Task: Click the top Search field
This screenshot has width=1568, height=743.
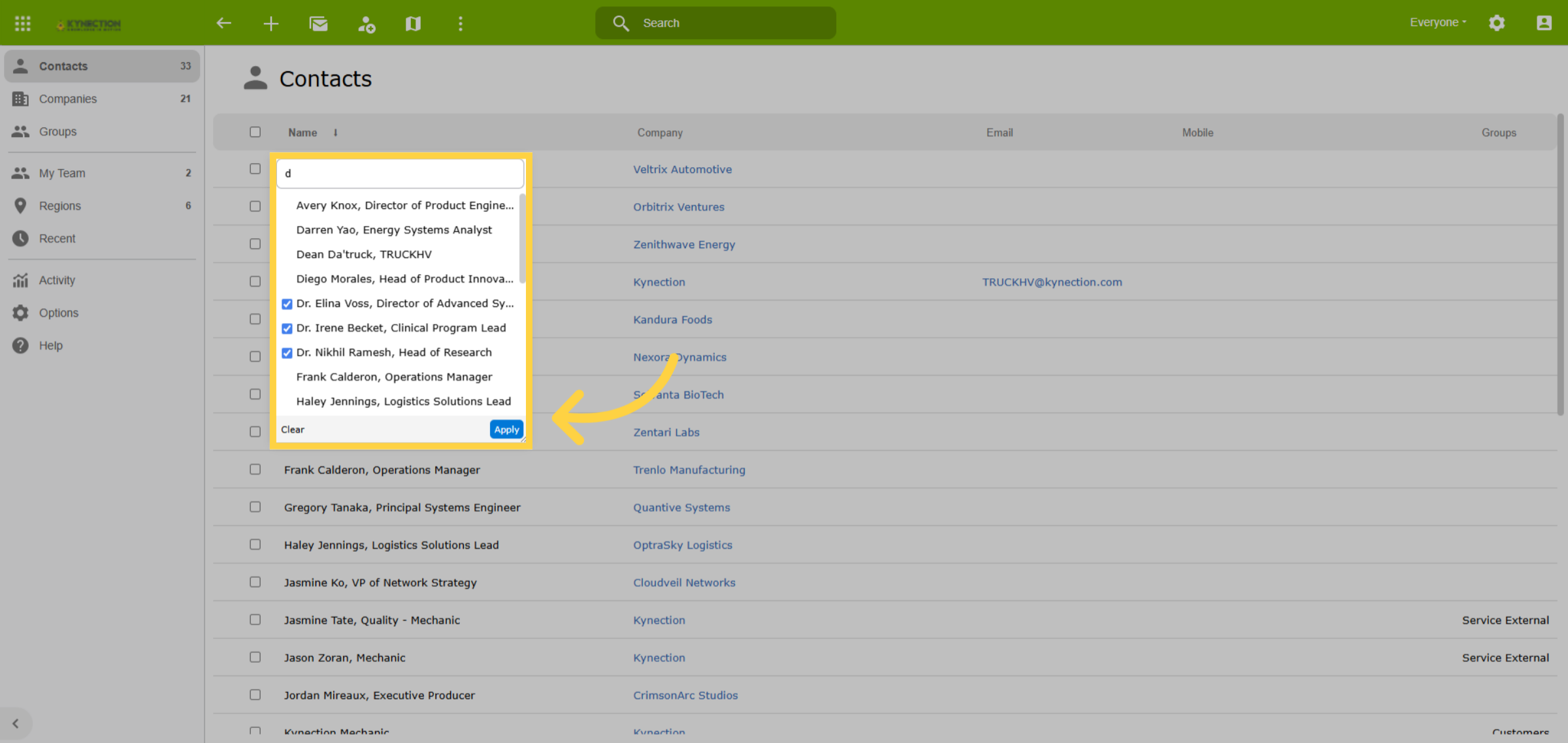Action: point(715,23)
